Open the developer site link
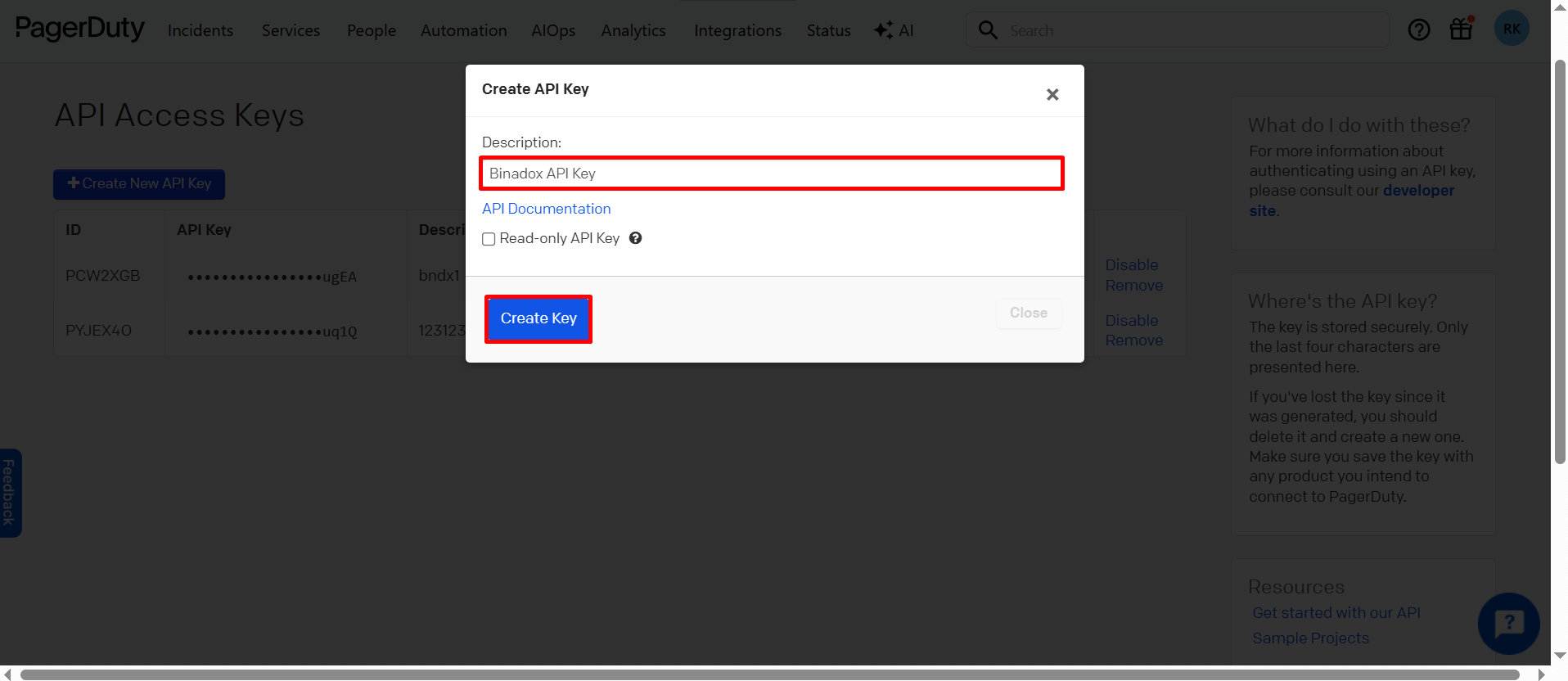Viewport: 1568px width, 681px height. (1352, 201)
